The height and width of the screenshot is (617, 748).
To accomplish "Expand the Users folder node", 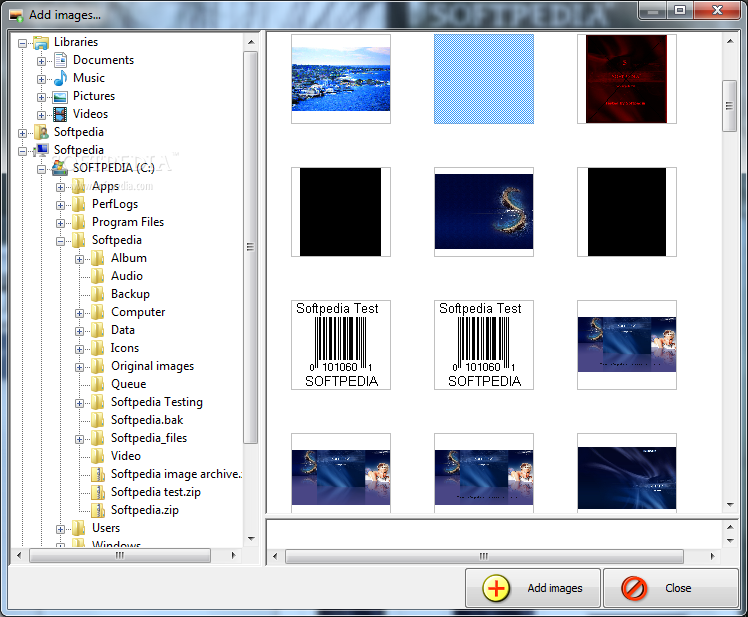I will point(60,529).
